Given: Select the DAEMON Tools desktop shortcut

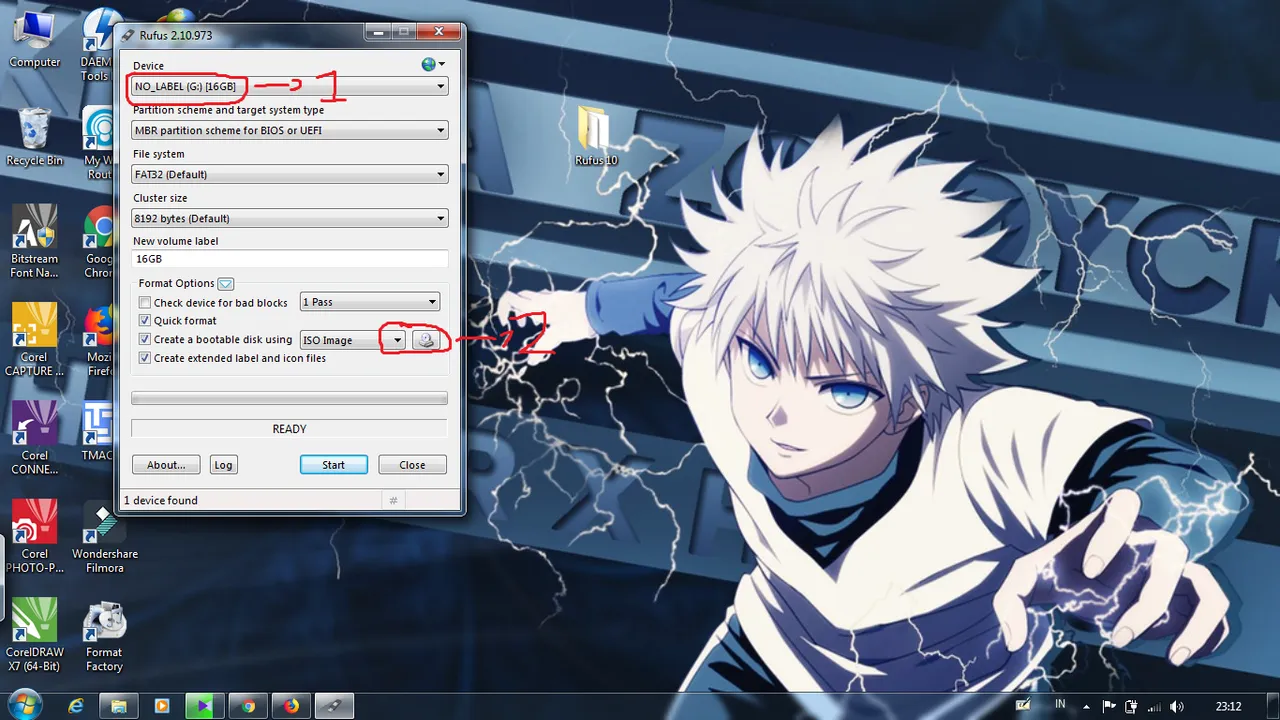Looking at the screenshot, I should pyautogui.click(x=98, y=45).
